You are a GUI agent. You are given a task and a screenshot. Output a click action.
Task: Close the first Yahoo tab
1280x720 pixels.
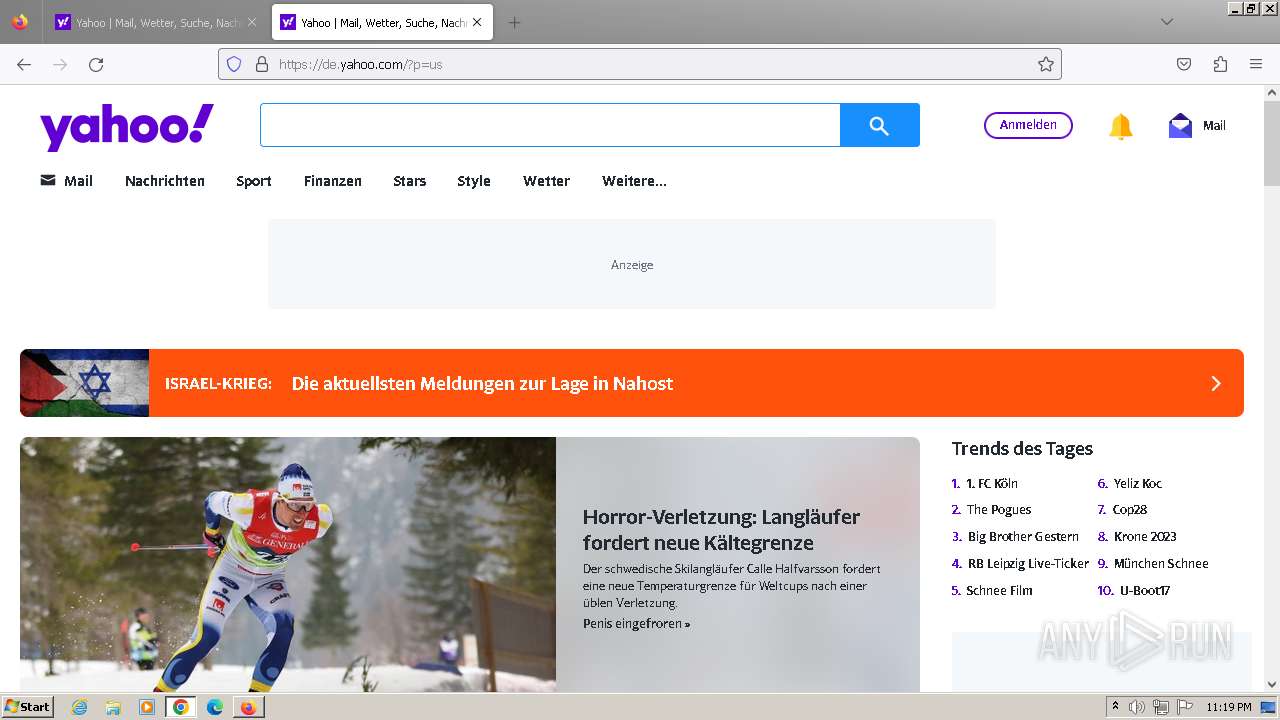[x=252, y=22]
